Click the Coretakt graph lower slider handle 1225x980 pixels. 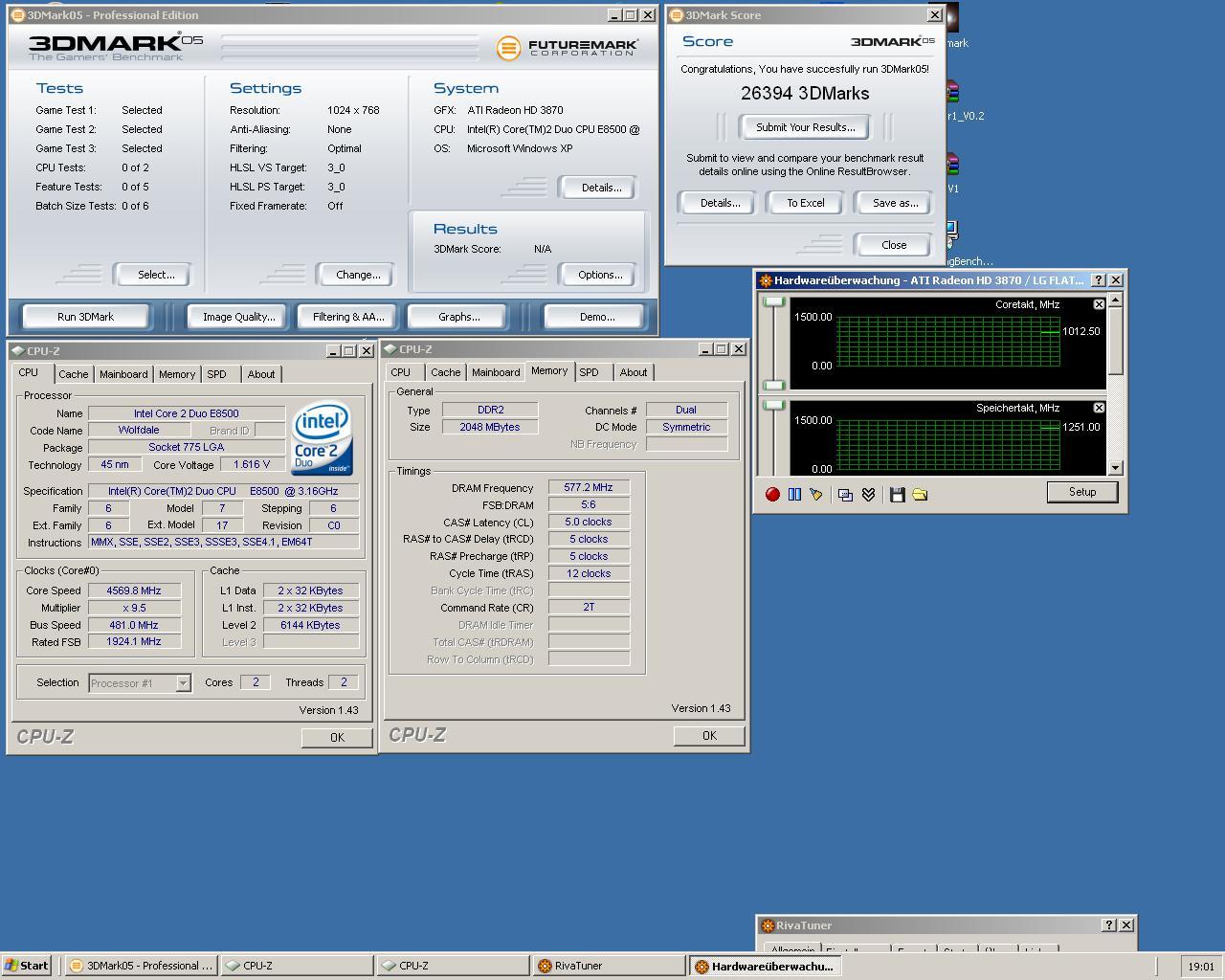pyautogui.click(x=773, y=385)
